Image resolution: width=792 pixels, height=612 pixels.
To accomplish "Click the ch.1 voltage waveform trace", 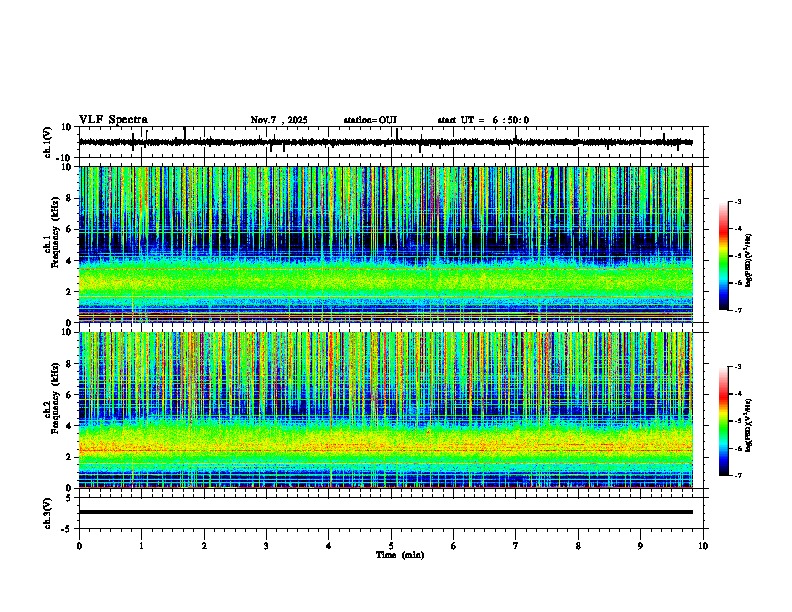I will click(x=385, y=142).
